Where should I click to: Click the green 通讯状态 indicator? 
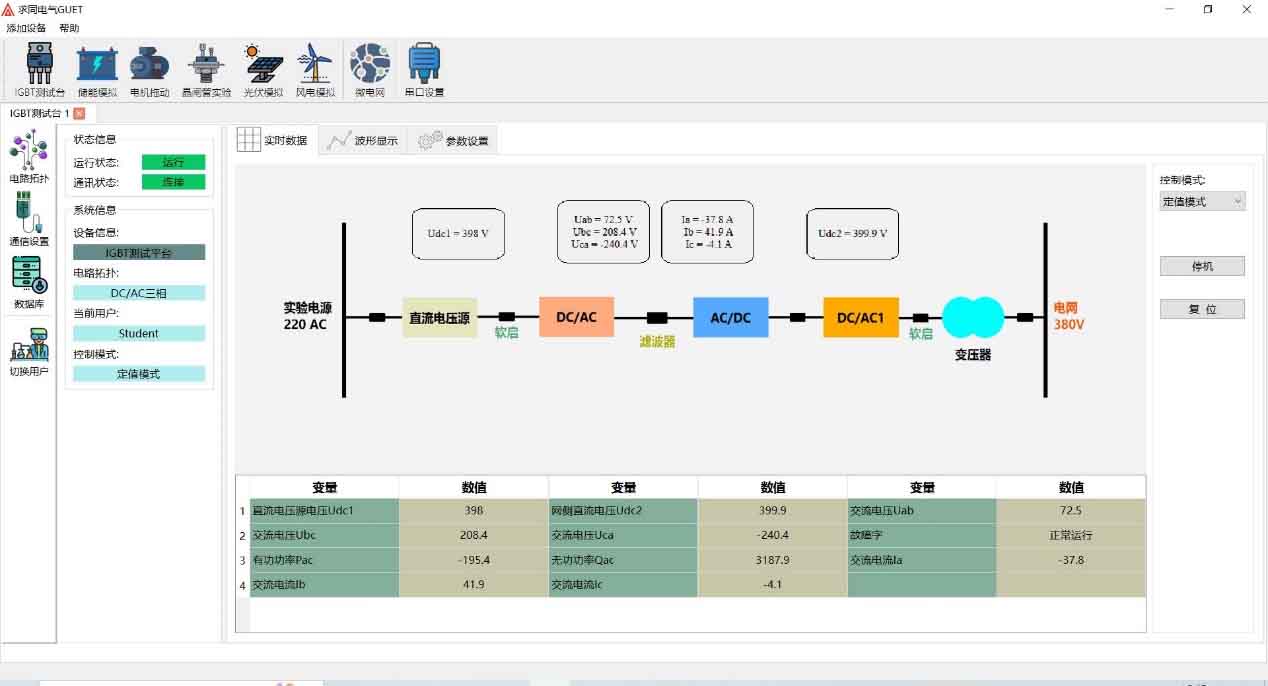[173, 182]
